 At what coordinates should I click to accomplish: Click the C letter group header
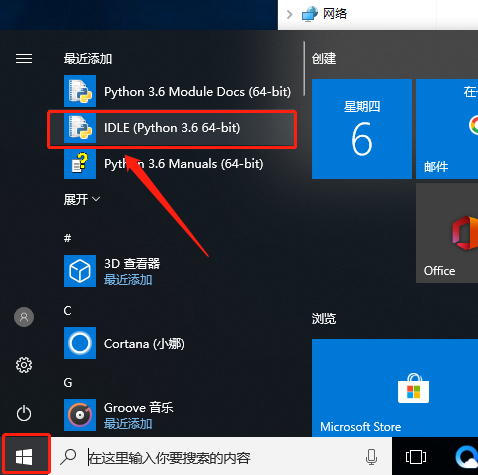pyautogui.click(x=68, y=311)
